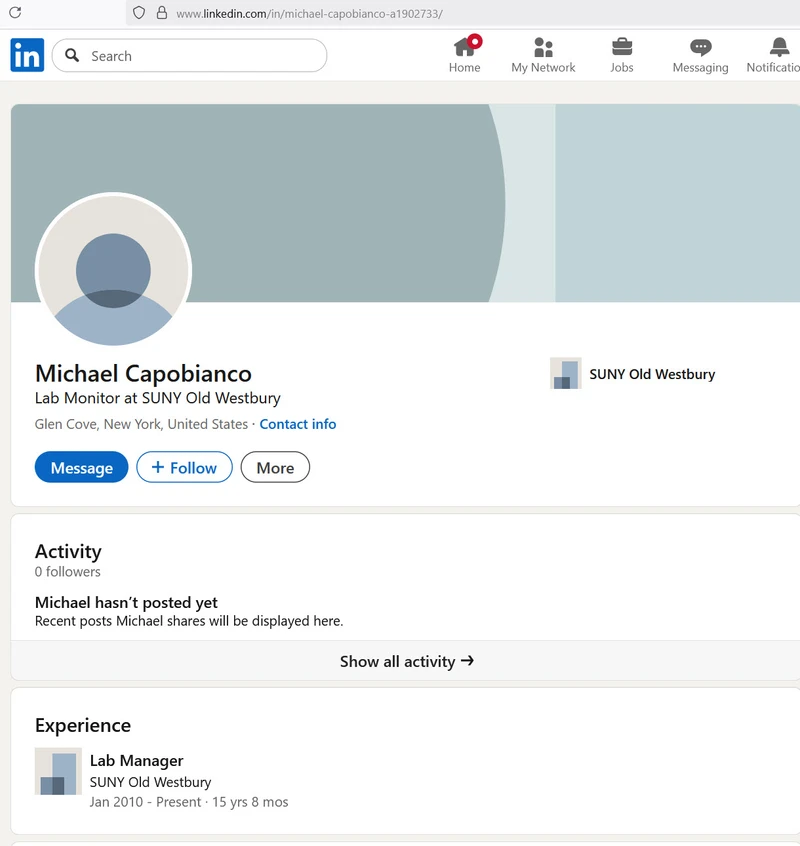
Task: Click the SUNY Old Westbury header link text
Action: (x=652, y=374)
